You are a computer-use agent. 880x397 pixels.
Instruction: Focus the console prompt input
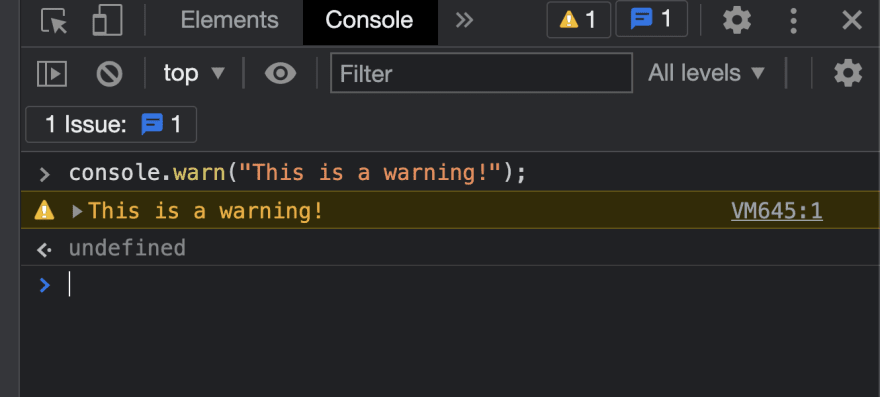[x=471, y=285]
